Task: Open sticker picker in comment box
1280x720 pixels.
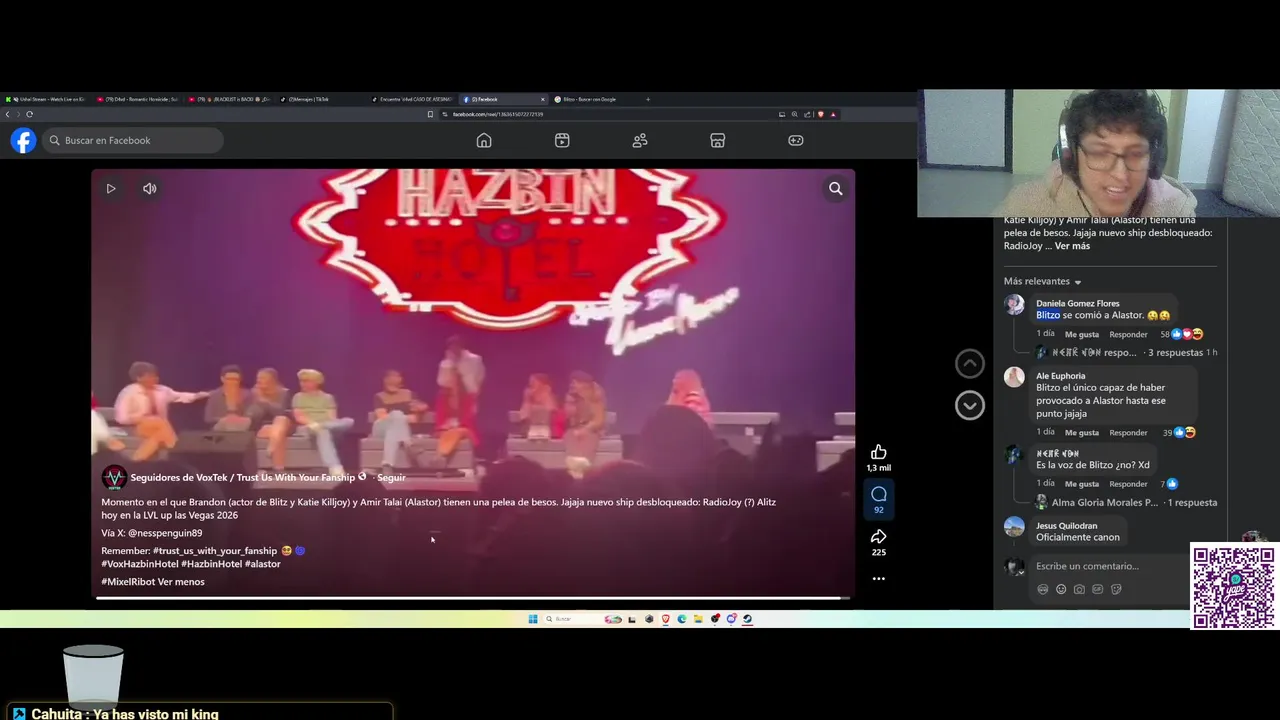Action: click(x=1116, y=589)
